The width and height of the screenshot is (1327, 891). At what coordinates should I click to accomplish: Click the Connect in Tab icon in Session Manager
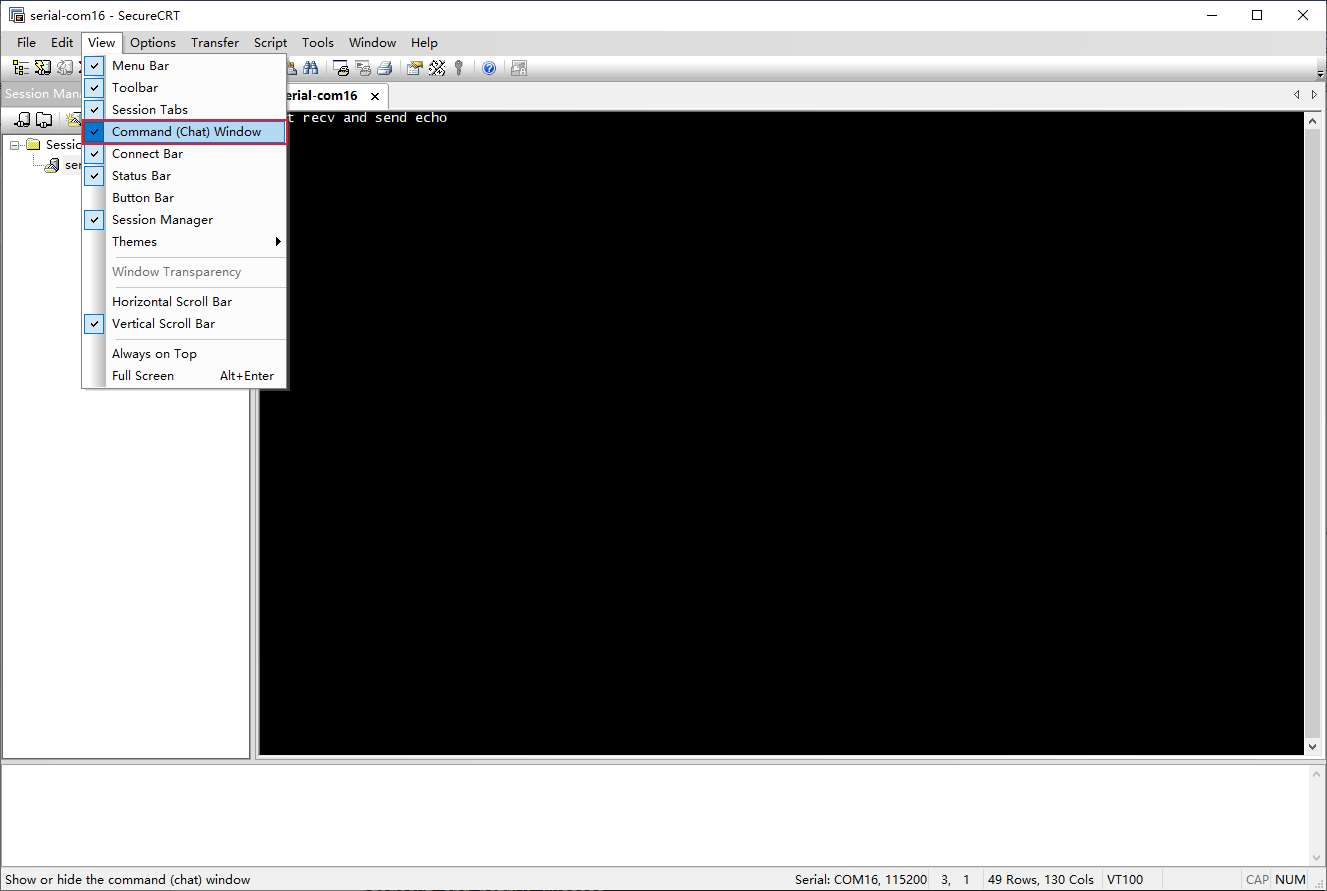[44, 119]
